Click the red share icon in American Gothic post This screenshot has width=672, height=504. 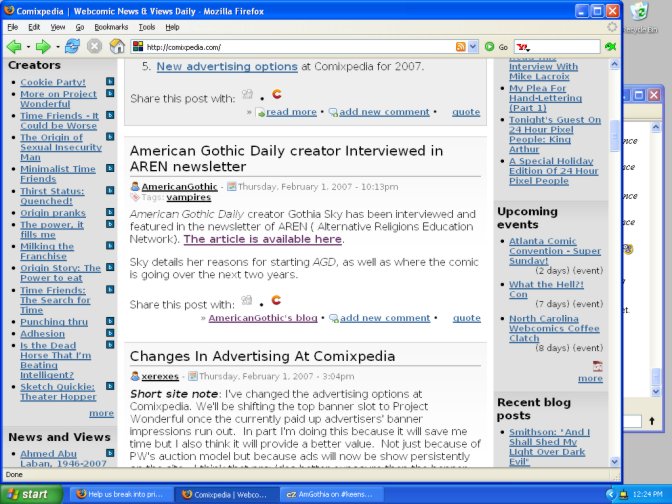pos(276,300)
